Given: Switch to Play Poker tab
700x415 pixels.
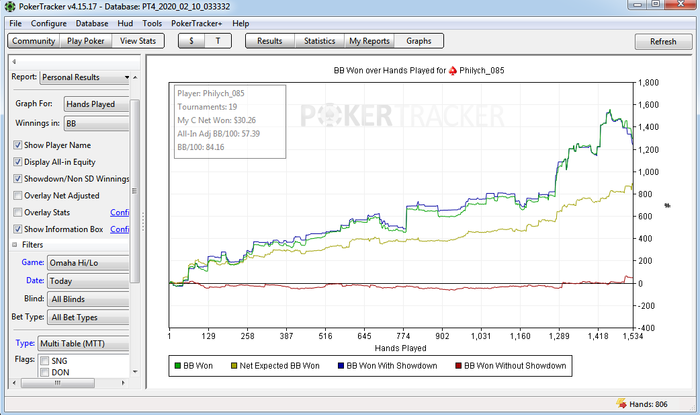Looking at the screenshot, I should [x=86, y=41].
